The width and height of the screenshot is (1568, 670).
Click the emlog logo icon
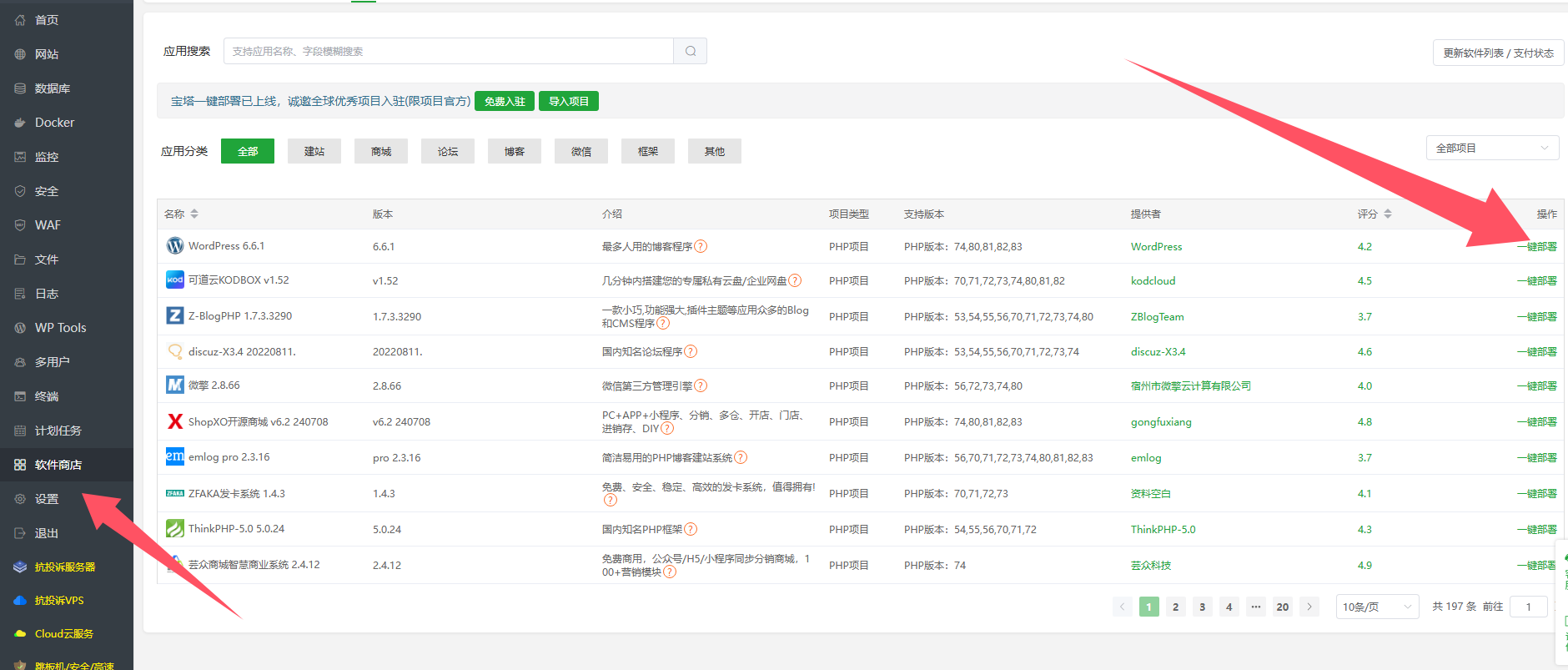175,456
